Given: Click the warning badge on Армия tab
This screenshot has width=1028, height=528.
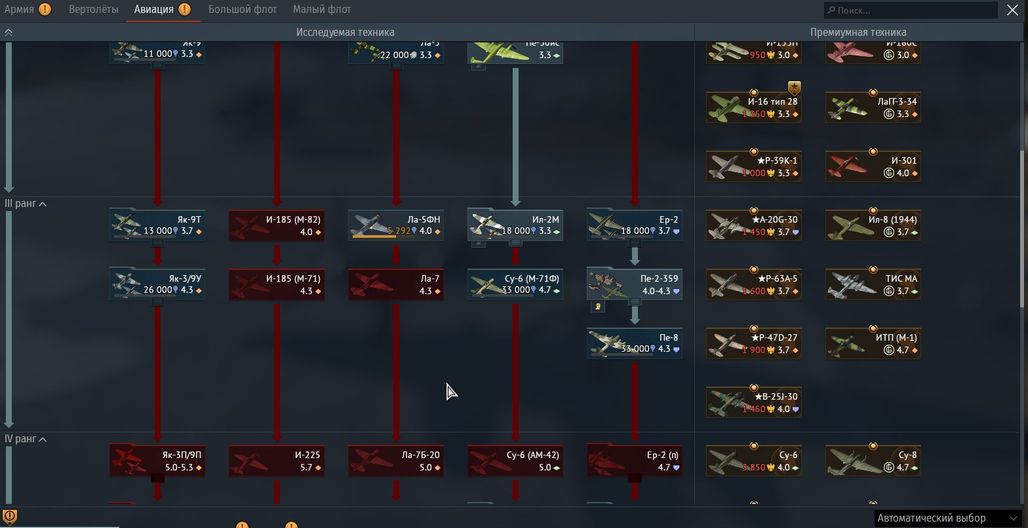Looking at the screenshot, I should pos(45,9).
